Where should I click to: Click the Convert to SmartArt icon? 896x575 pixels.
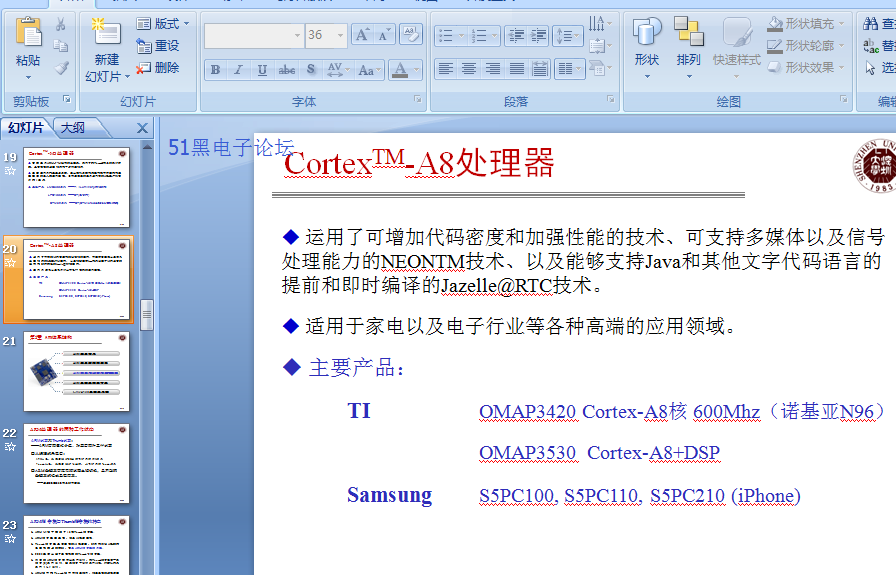point(600,68)
